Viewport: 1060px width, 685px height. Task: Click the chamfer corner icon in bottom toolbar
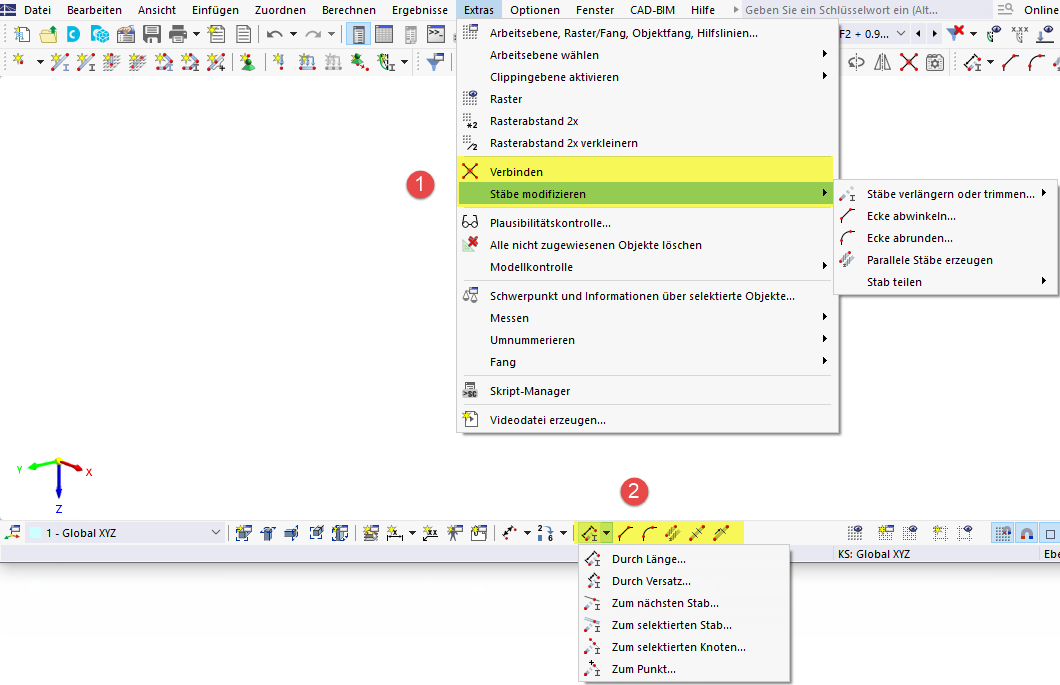pyautogui.click(x=625, y=534)
